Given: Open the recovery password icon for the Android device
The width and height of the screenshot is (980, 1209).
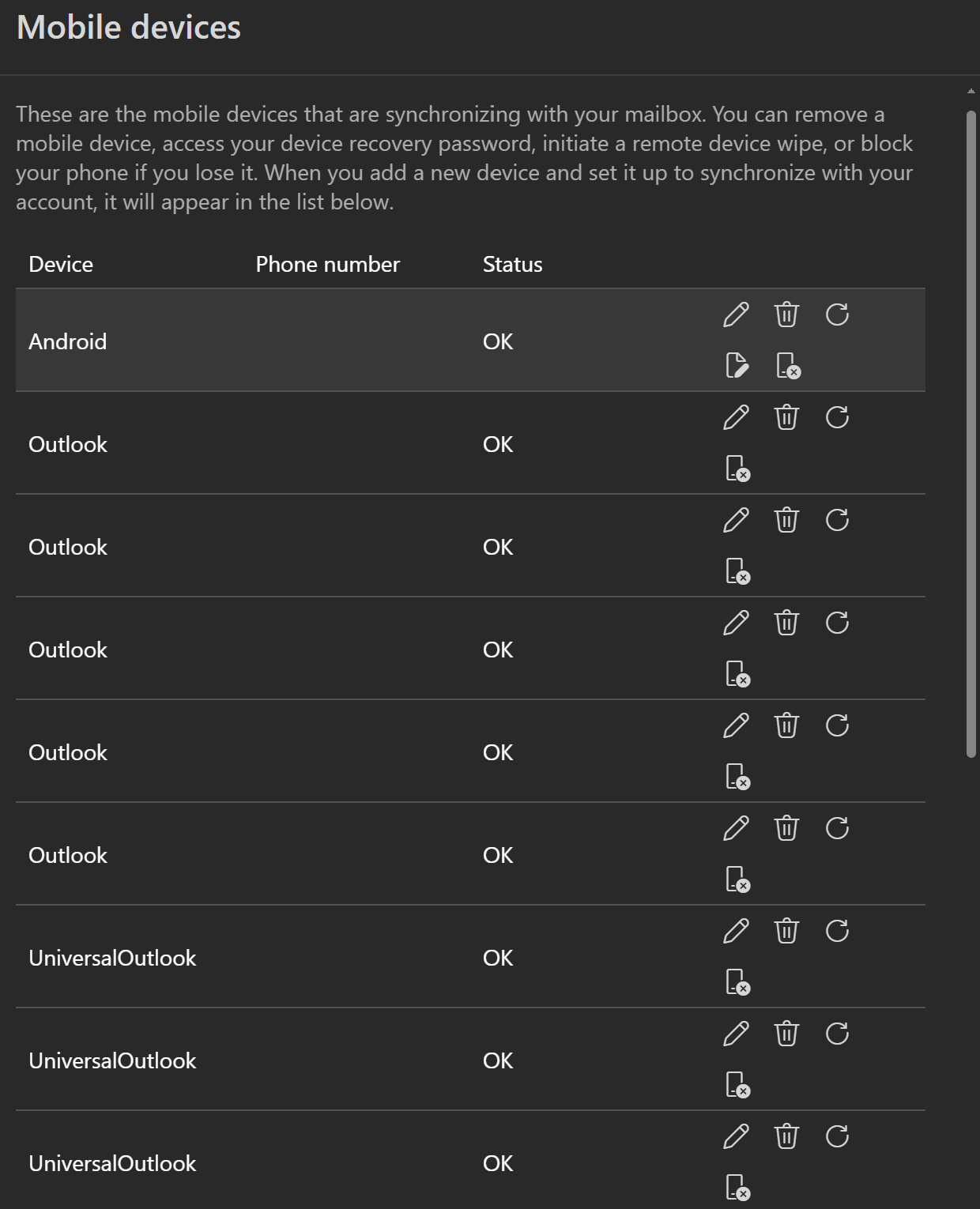Looking at the screenshot, I should pyautogui.click(x=736, y=367).
